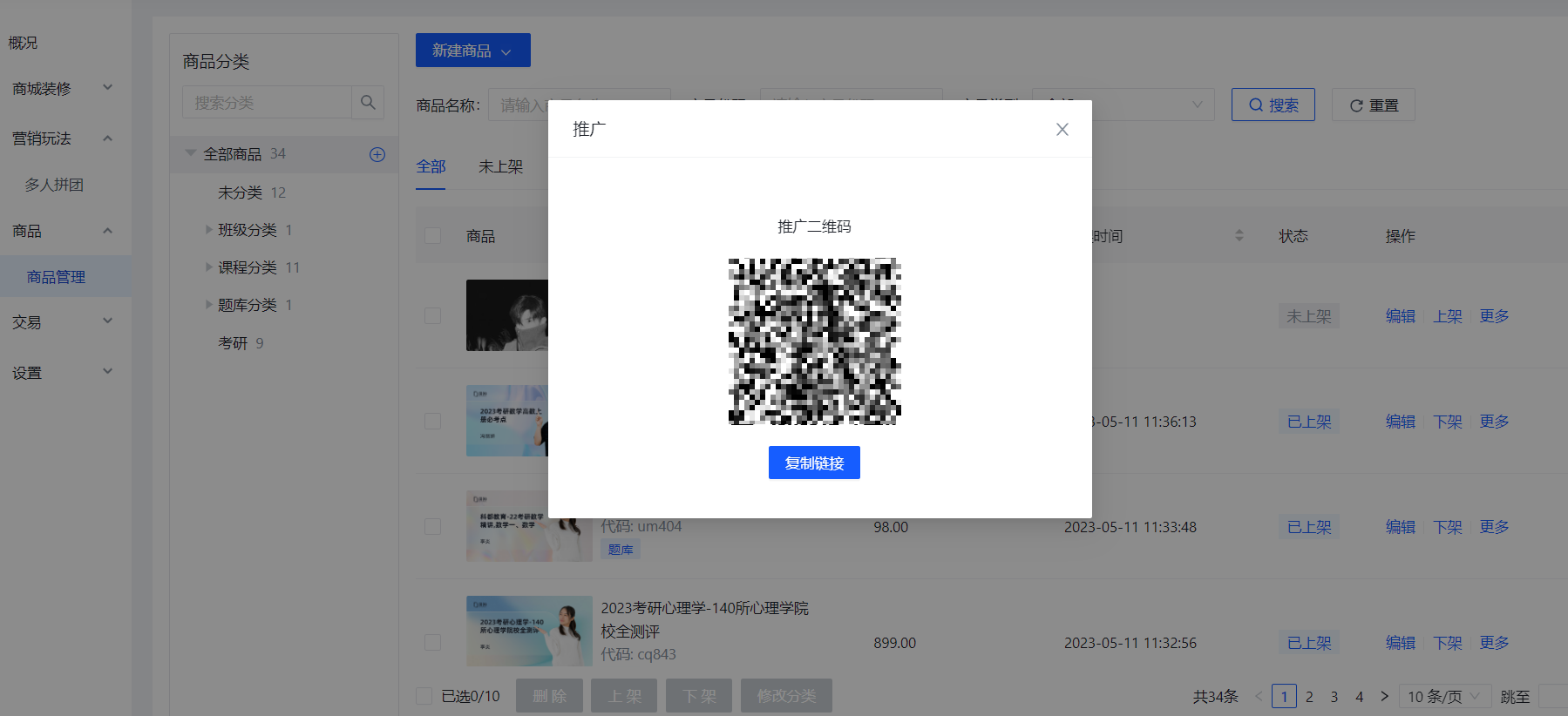
Task: Click the 重置 button
Action: (x=1373, y=105)
